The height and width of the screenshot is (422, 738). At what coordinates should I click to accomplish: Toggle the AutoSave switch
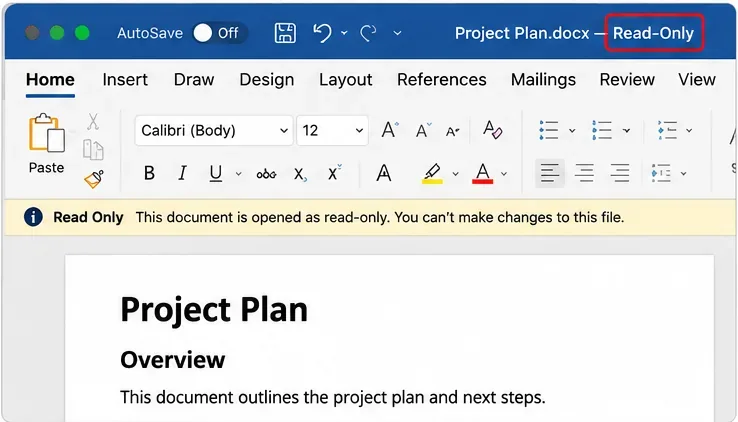[219, 33]
